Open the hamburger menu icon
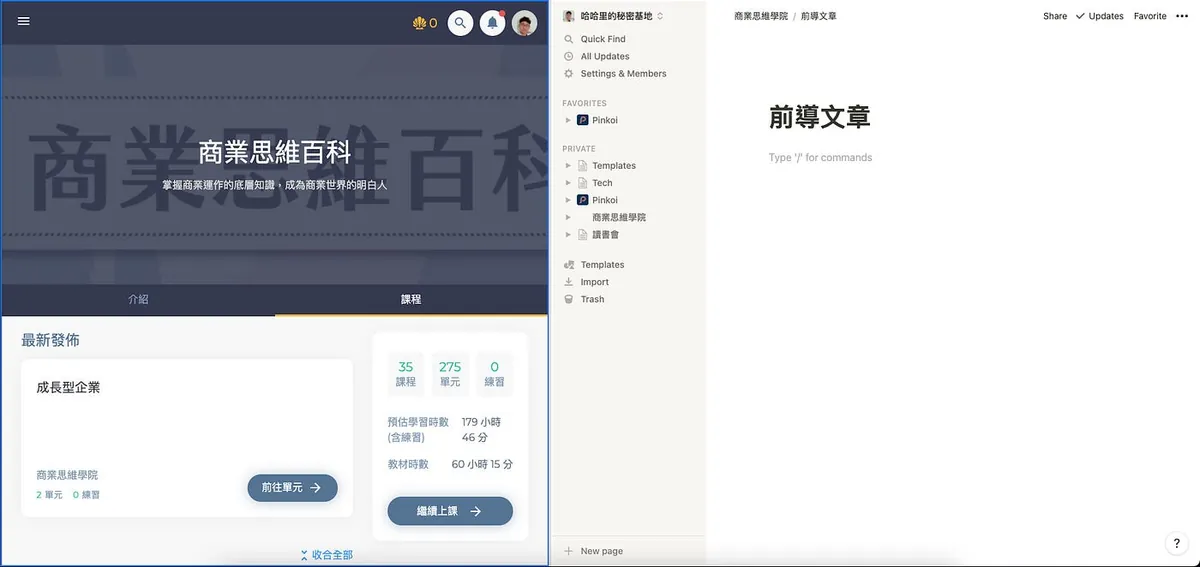1200x567 pixels. click(x=24, y=21)
